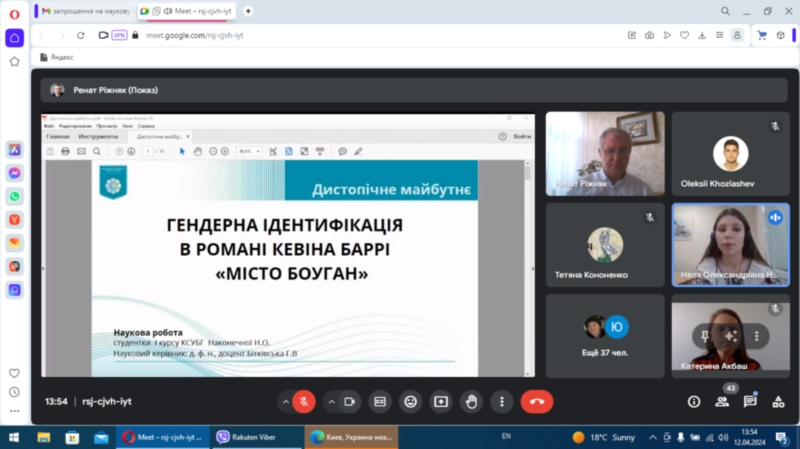Viewport: 800px width, 449px height.
Task: Raise your hand in the meeting
Action: [x=471, y=401]
